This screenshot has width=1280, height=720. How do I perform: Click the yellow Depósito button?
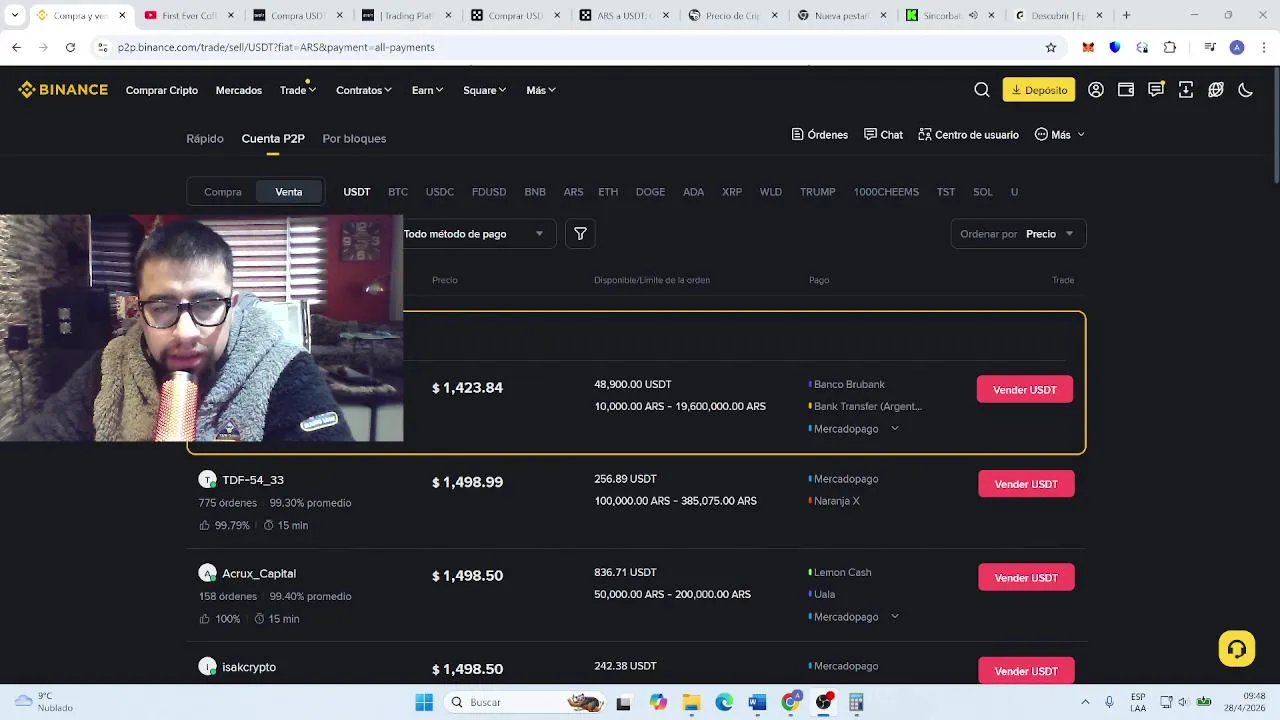click(1039, 90)
